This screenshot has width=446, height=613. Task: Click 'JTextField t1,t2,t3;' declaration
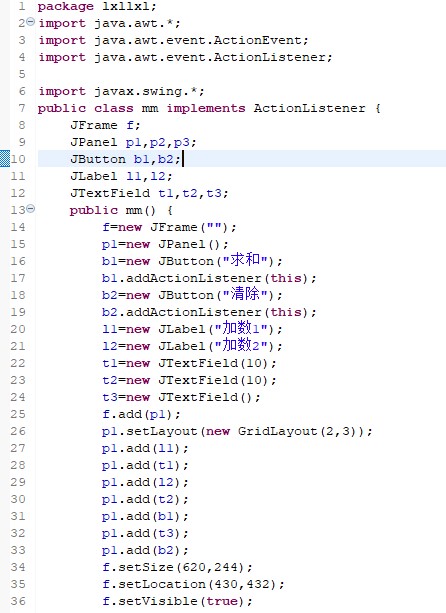coord(149,193)
